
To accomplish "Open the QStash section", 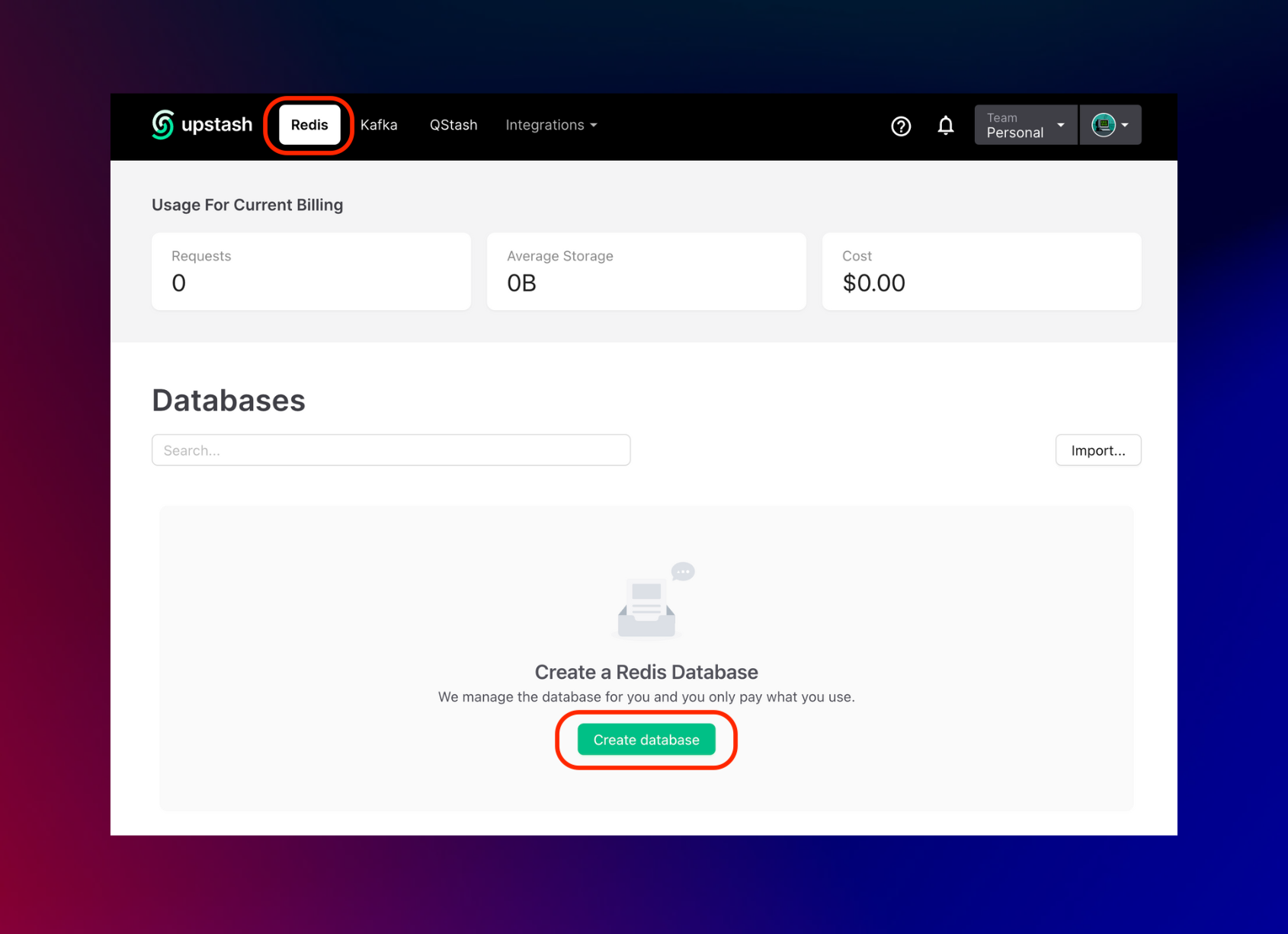I will (x=453, y=125).
